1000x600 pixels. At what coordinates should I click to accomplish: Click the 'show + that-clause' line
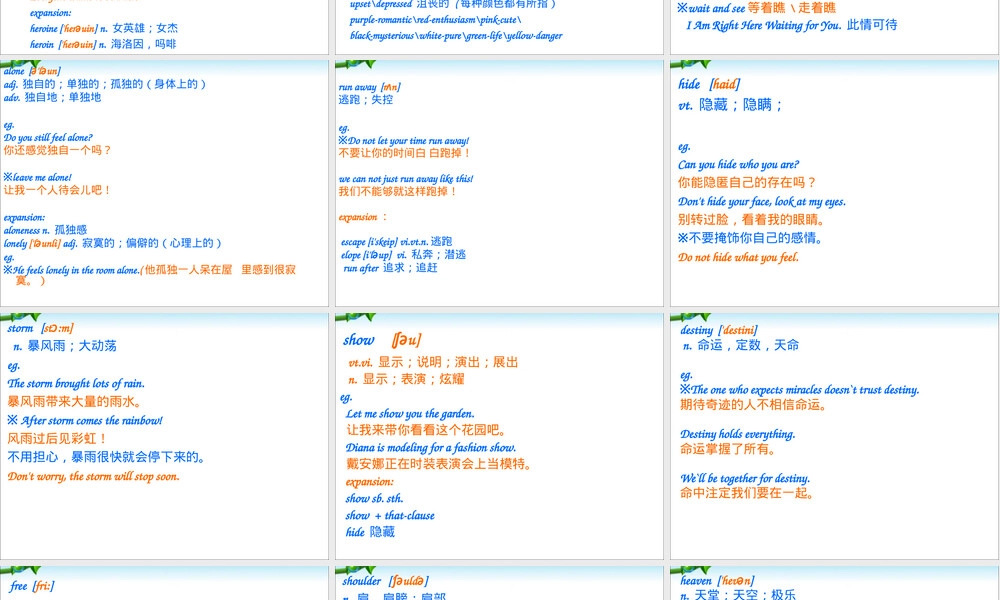coord(390,516)
